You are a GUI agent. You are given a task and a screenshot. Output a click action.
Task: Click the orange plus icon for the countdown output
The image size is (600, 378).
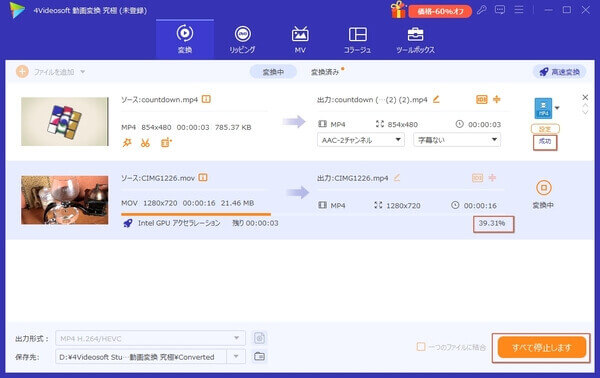tap(497, 99)
